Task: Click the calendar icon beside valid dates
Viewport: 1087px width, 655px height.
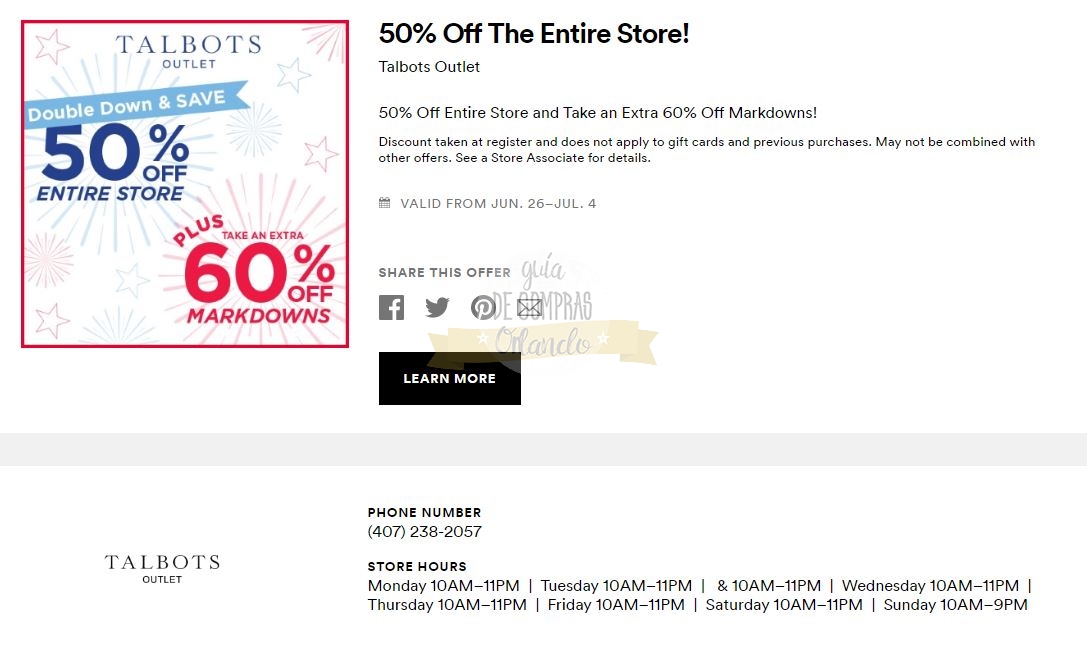Action: coord(385,203)
